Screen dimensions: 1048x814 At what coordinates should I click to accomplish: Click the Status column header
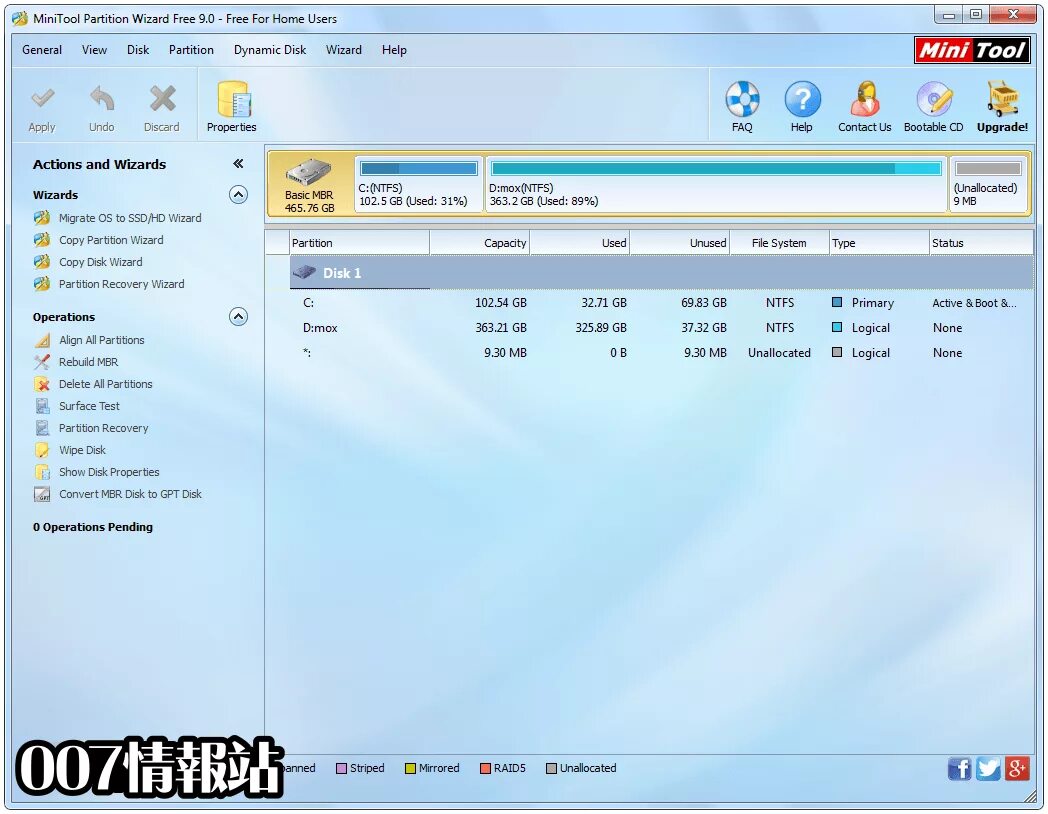pyautogui.click(x=981, y=243)
